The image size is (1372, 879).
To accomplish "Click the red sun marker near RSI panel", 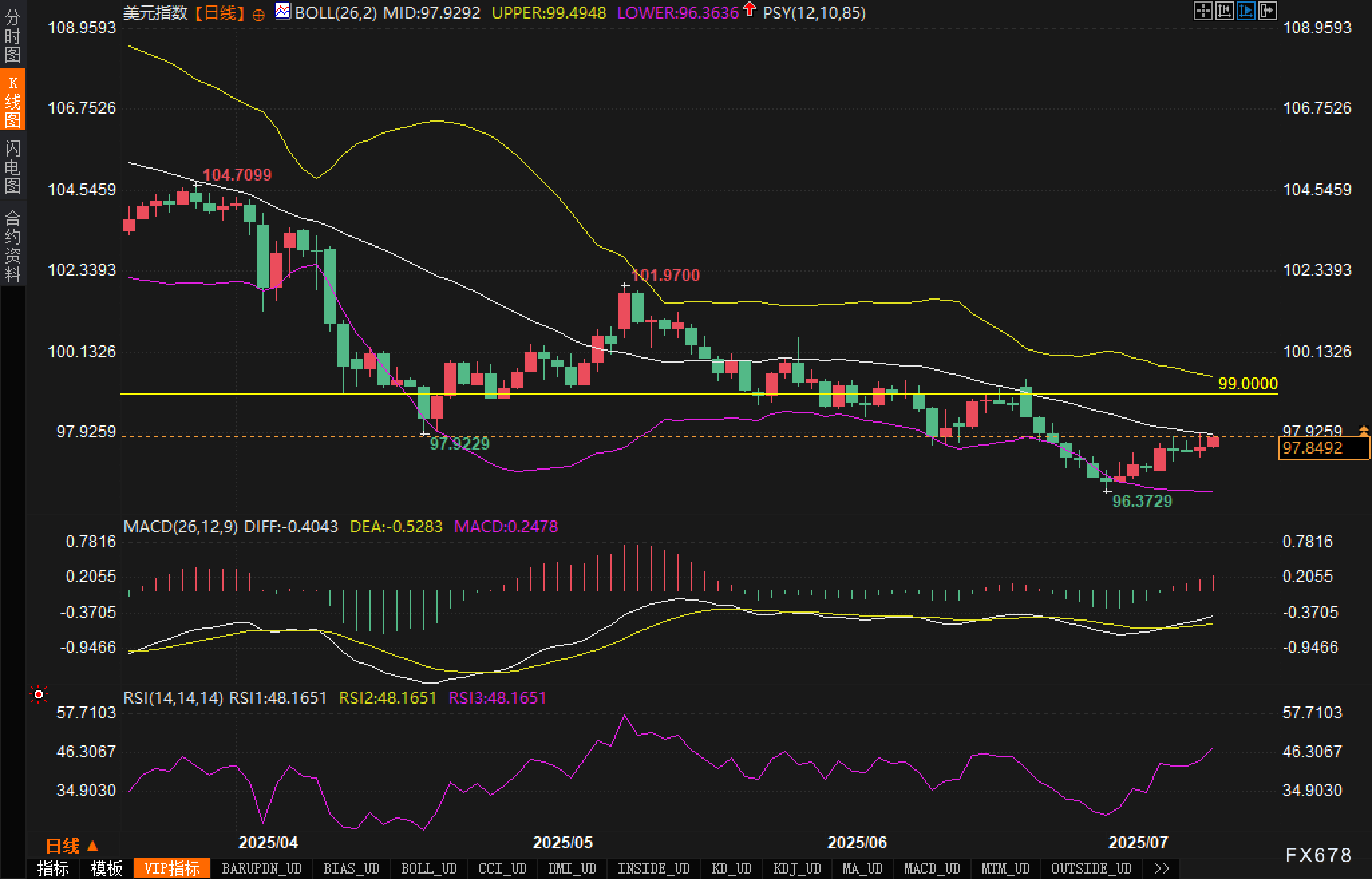I will pos(39,695).
